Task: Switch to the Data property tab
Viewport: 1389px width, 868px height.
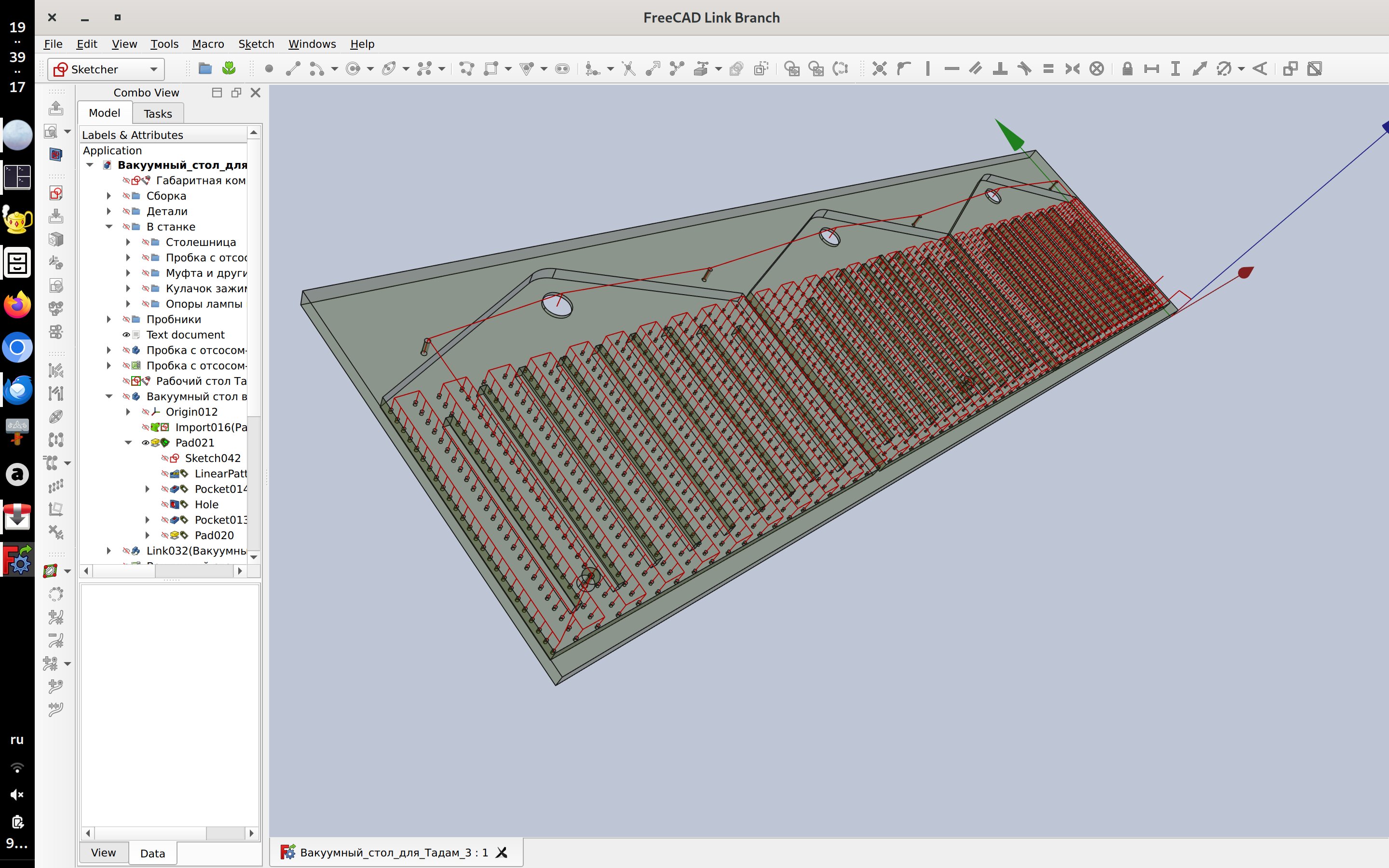Action: click(x=152, y=853)
